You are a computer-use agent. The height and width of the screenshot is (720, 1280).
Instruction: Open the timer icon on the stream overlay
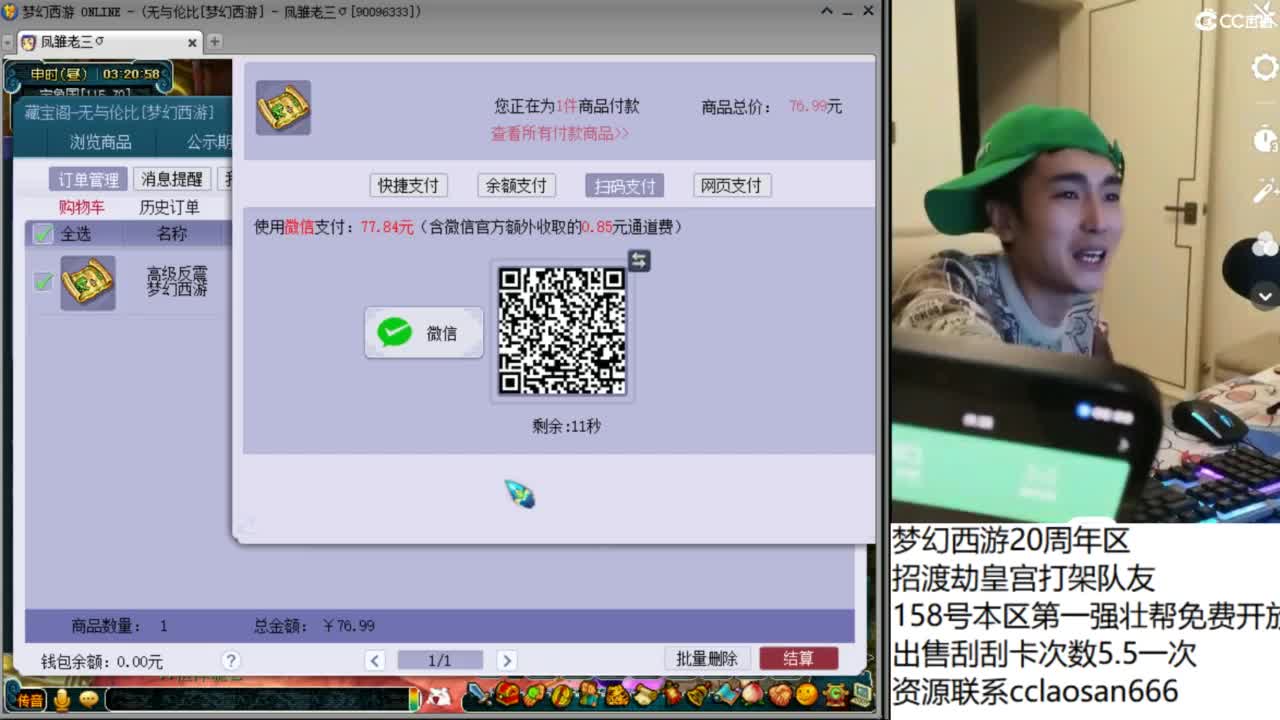point(1265,139)
